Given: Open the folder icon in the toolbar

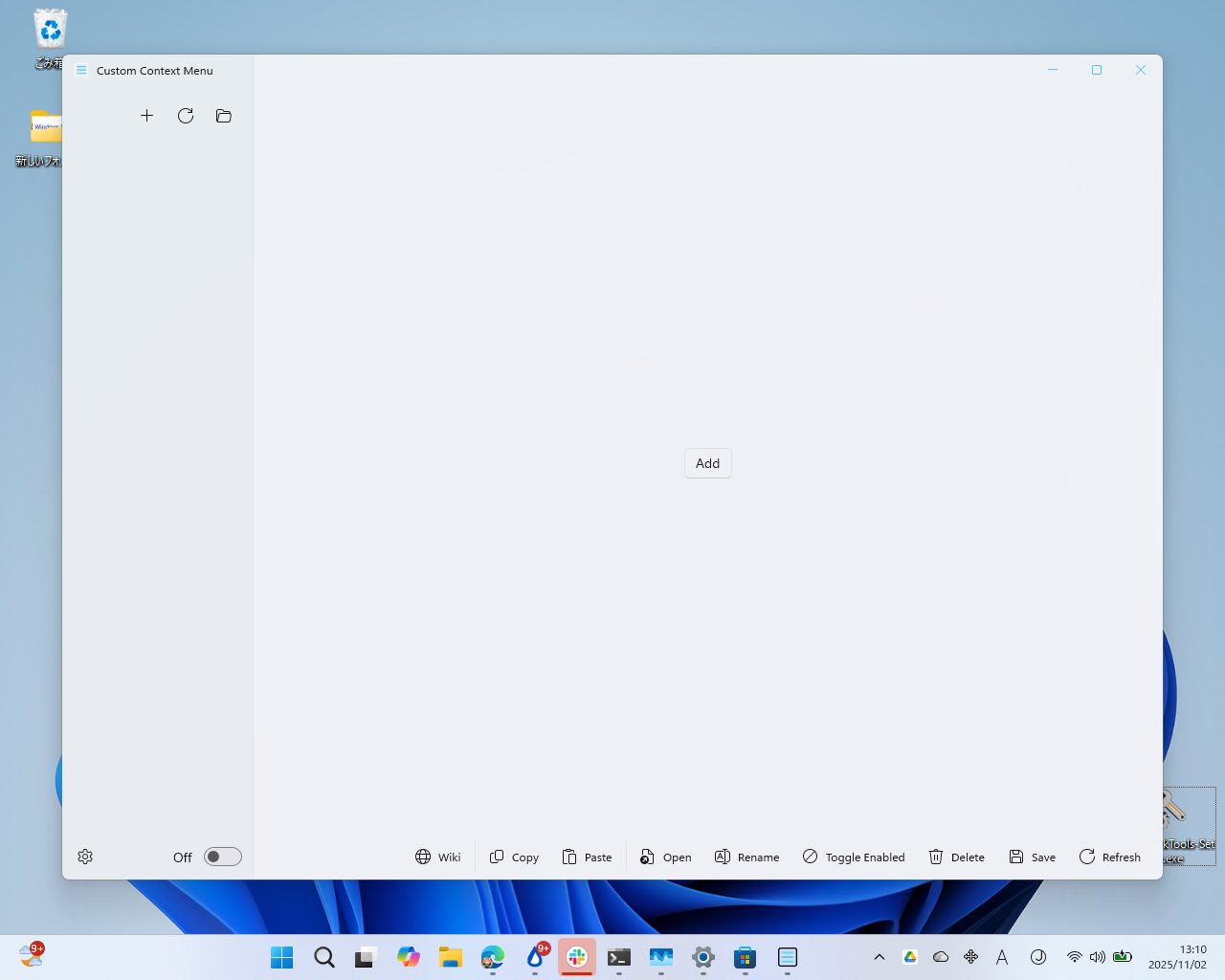Looking at the screenshot, I should (x=223, y=115).
